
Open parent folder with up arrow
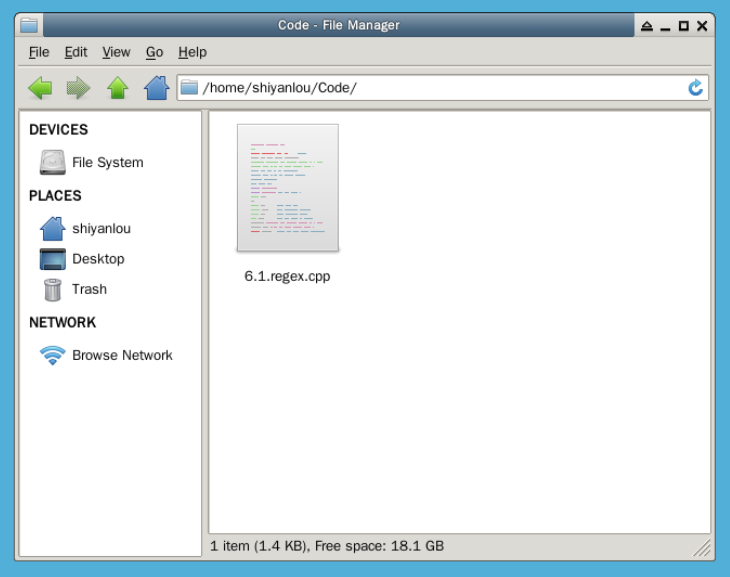point(118,88)
